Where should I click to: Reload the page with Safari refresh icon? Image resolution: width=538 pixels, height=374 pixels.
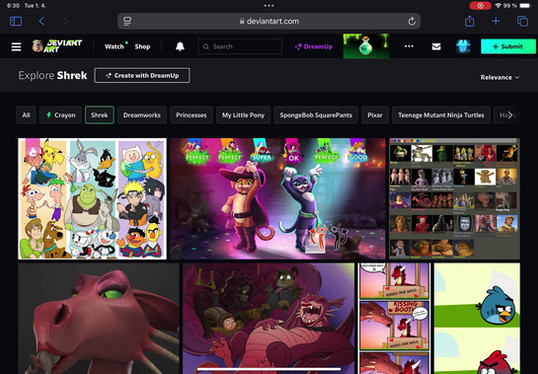(x=412, y=21)
